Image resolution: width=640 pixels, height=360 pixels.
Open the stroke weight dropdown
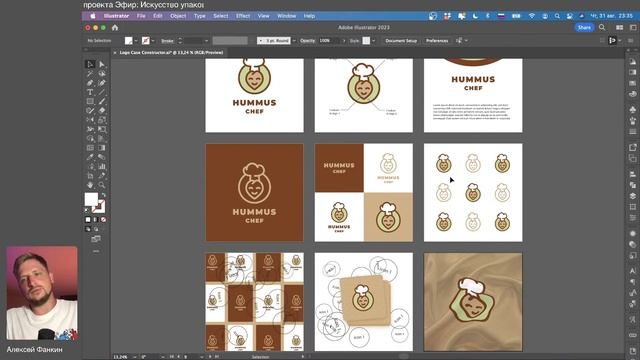click(206, 41)
